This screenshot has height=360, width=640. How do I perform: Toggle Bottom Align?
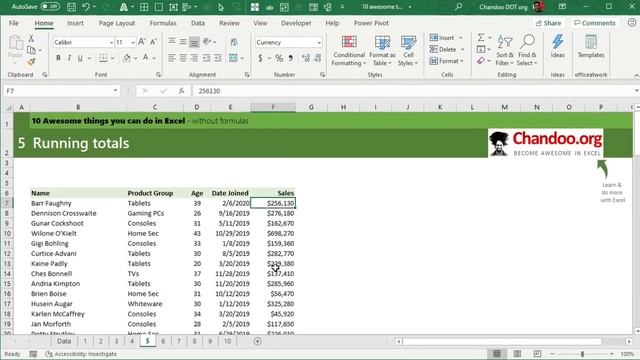(194, 42)
